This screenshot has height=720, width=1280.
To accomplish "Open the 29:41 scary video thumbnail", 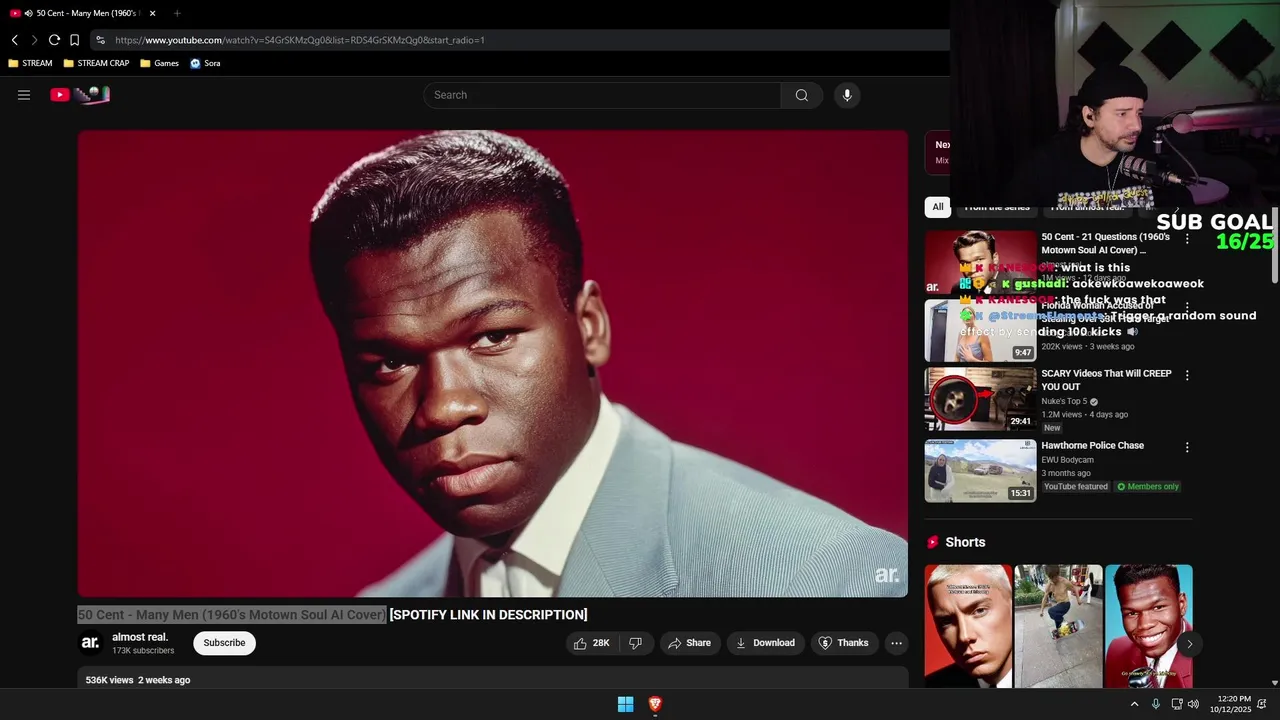I will click(x=980, y=399).
